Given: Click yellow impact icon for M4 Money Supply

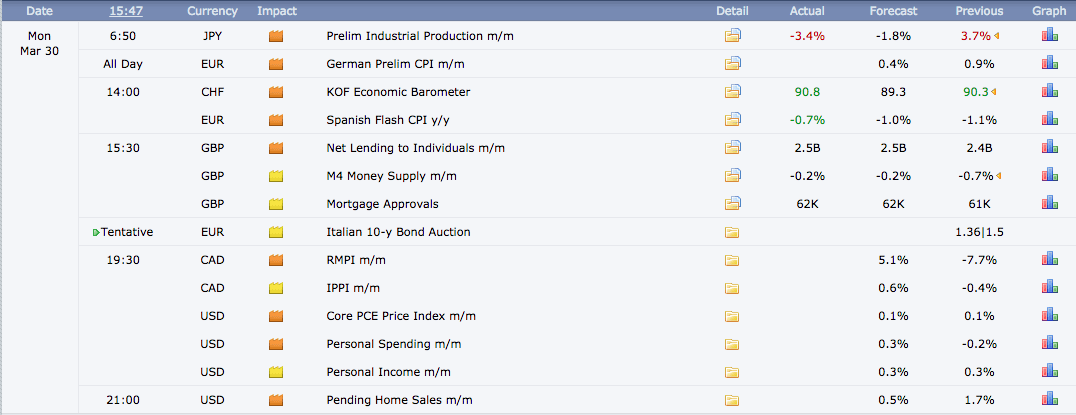Looking at the screenshot, I should [277, 176].
